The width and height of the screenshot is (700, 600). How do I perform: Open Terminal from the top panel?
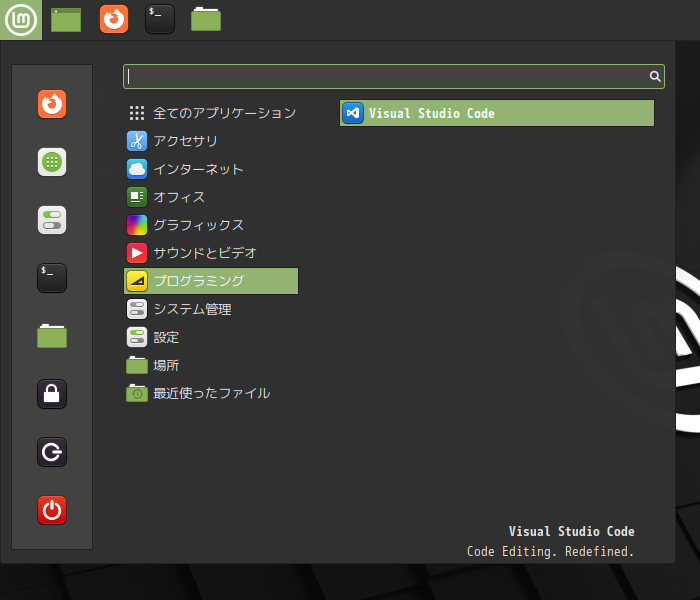(160, 19)
